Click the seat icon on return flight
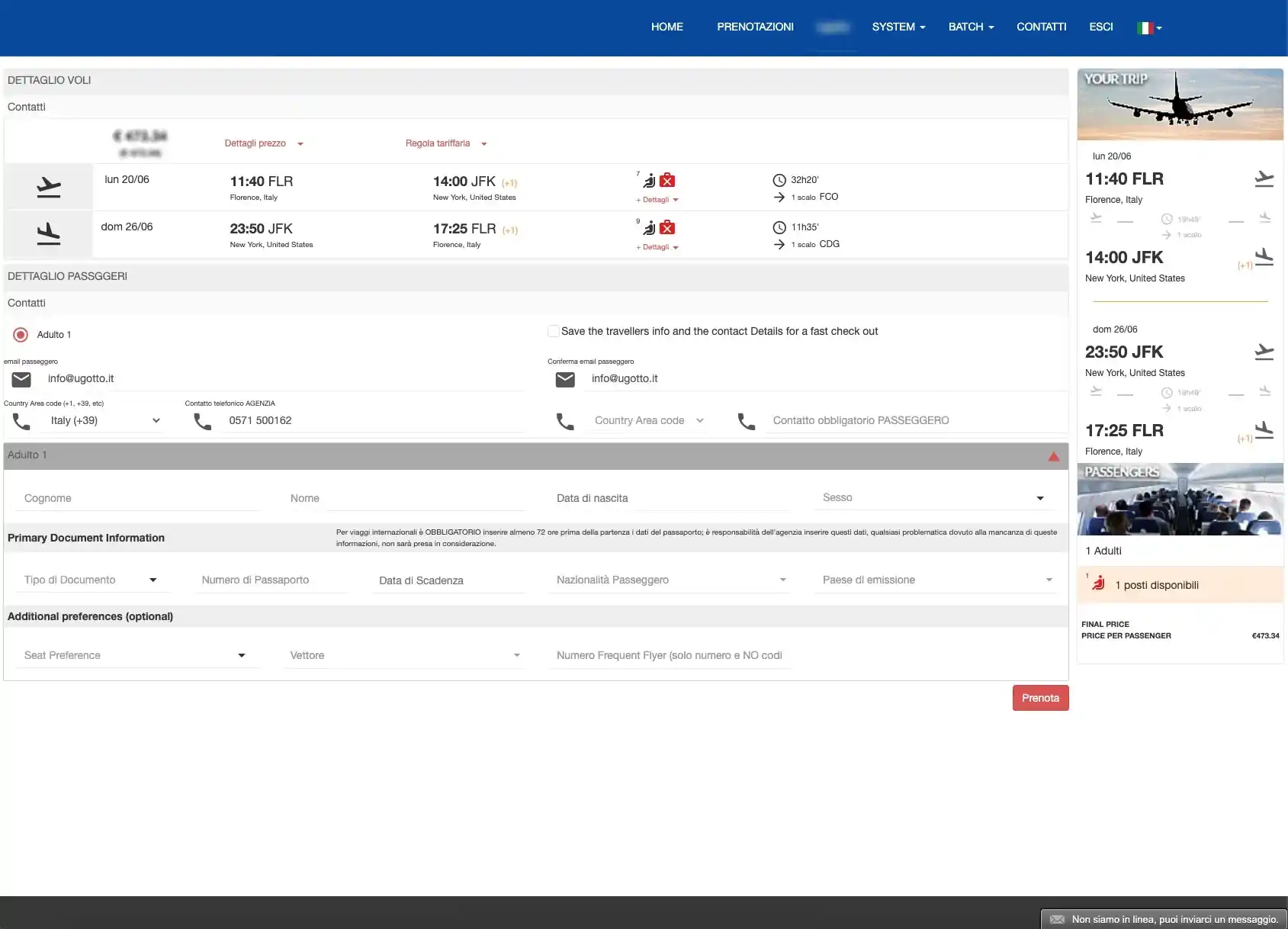This screenshot has width=1288, height=929. point(649,228)
